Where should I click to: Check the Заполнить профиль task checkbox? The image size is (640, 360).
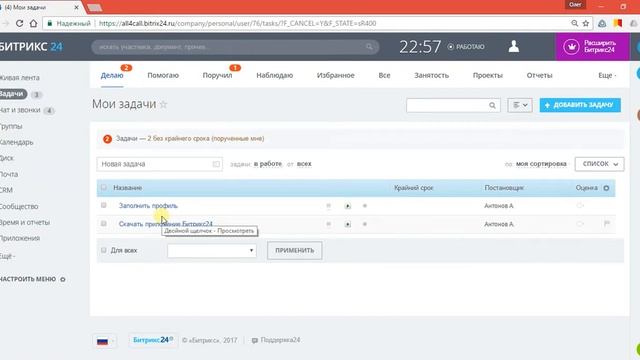pos(104,205)
